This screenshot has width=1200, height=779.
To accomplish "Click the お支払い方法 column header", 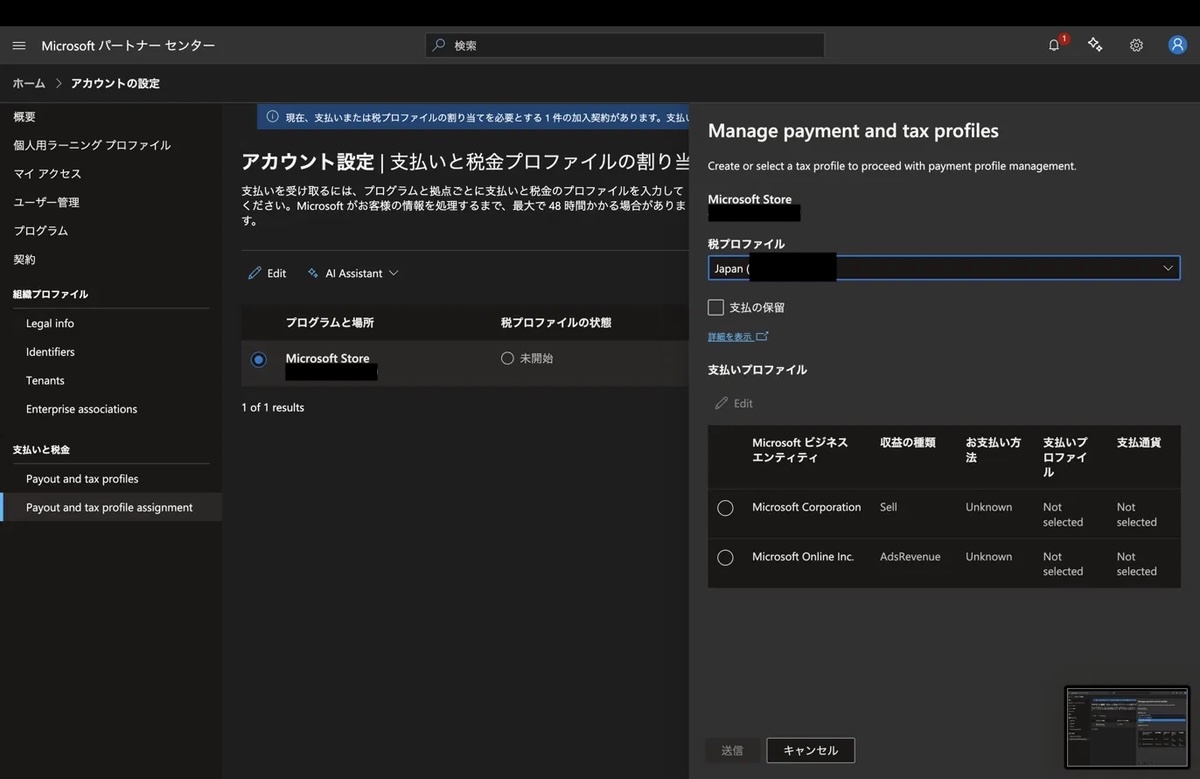I will [x=993, y=450].
